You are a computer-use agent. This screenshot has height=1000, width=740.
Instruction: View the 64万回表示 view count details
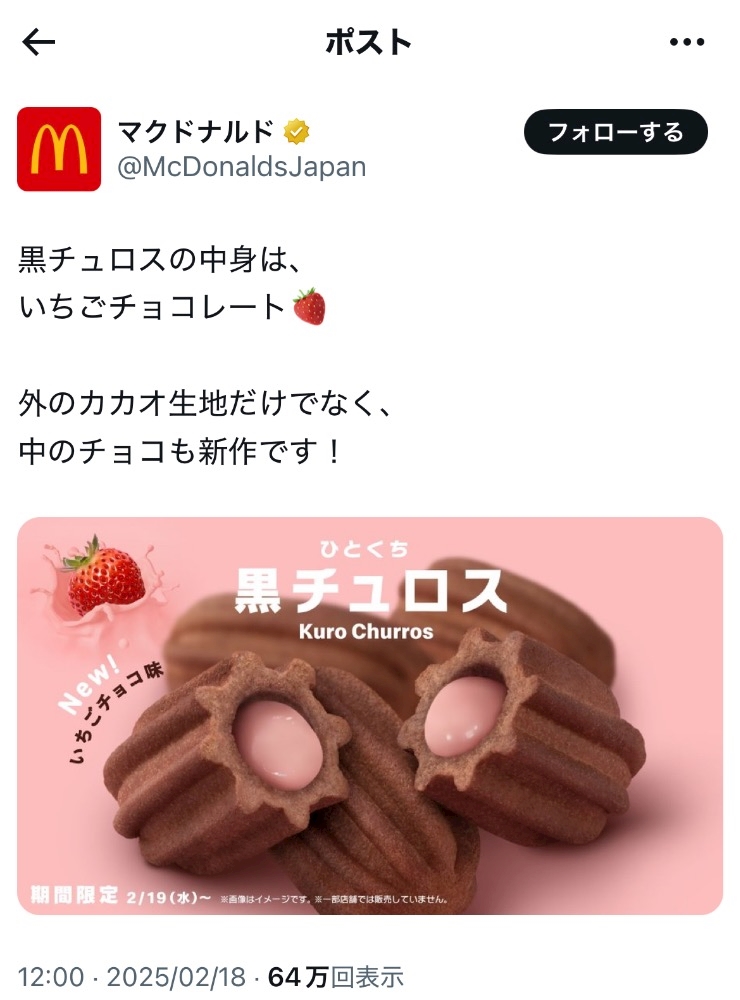(x=336, y=977)
